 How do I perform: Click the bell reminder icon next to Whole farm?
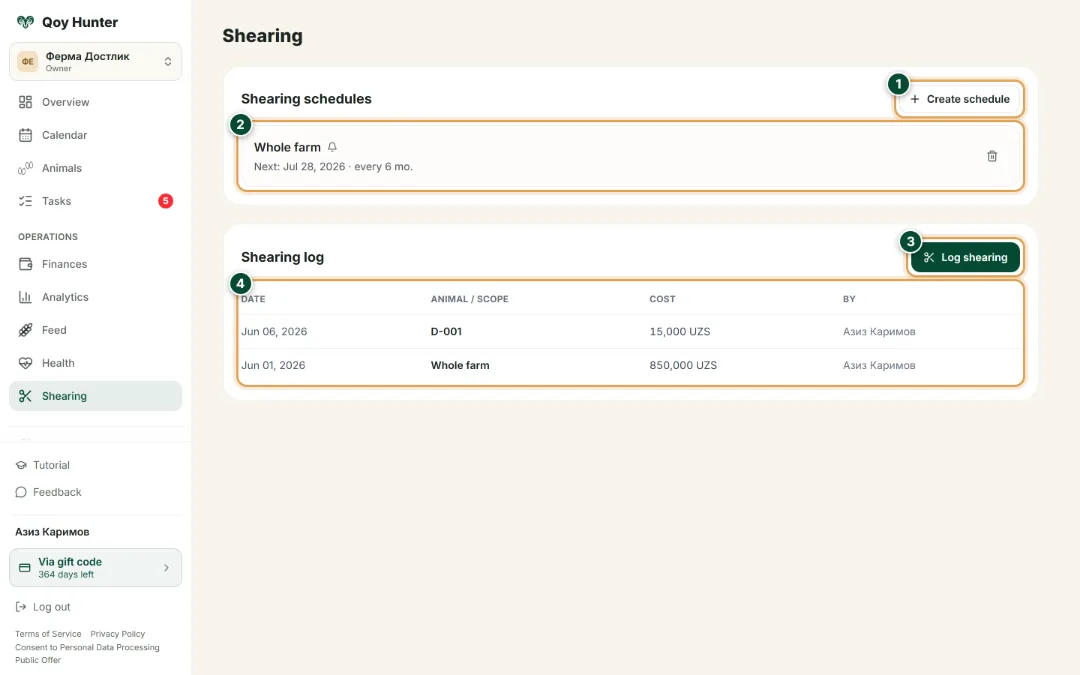[332, 147]
